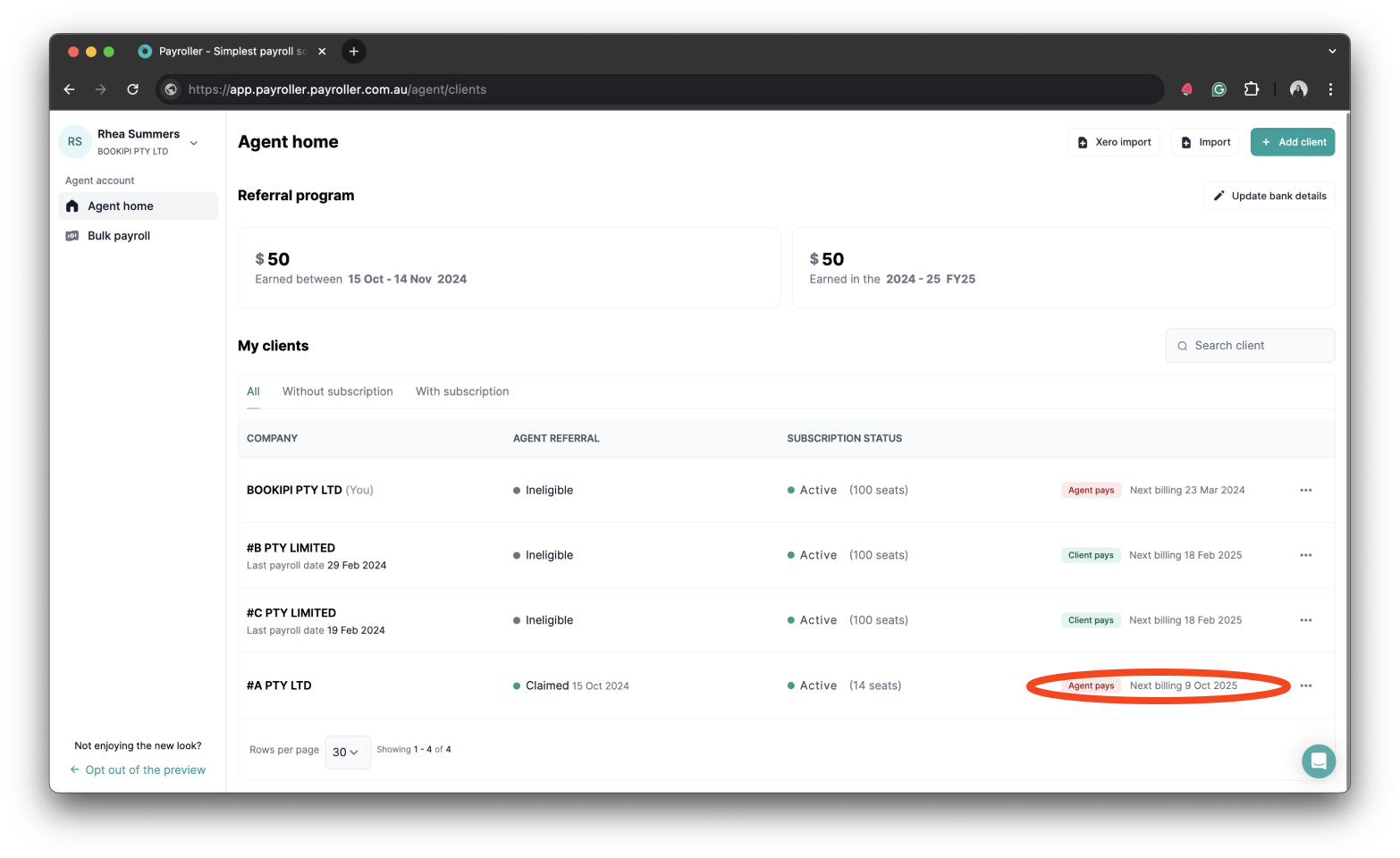Image resolution: width=1400 pixels, height=858 pixels.
Task: Click #C PTY LIMITED company name
Action: pyautogui.click(x=291, y=613)
